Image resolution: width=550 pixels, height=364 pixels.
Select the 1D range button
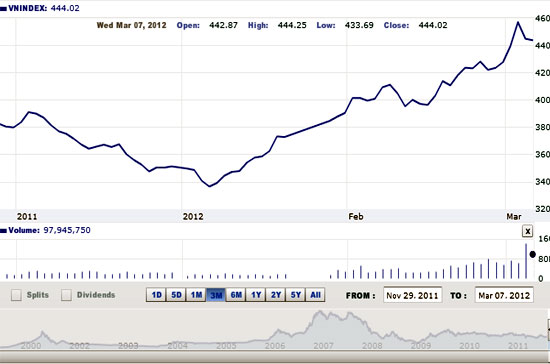coord(156,295)
